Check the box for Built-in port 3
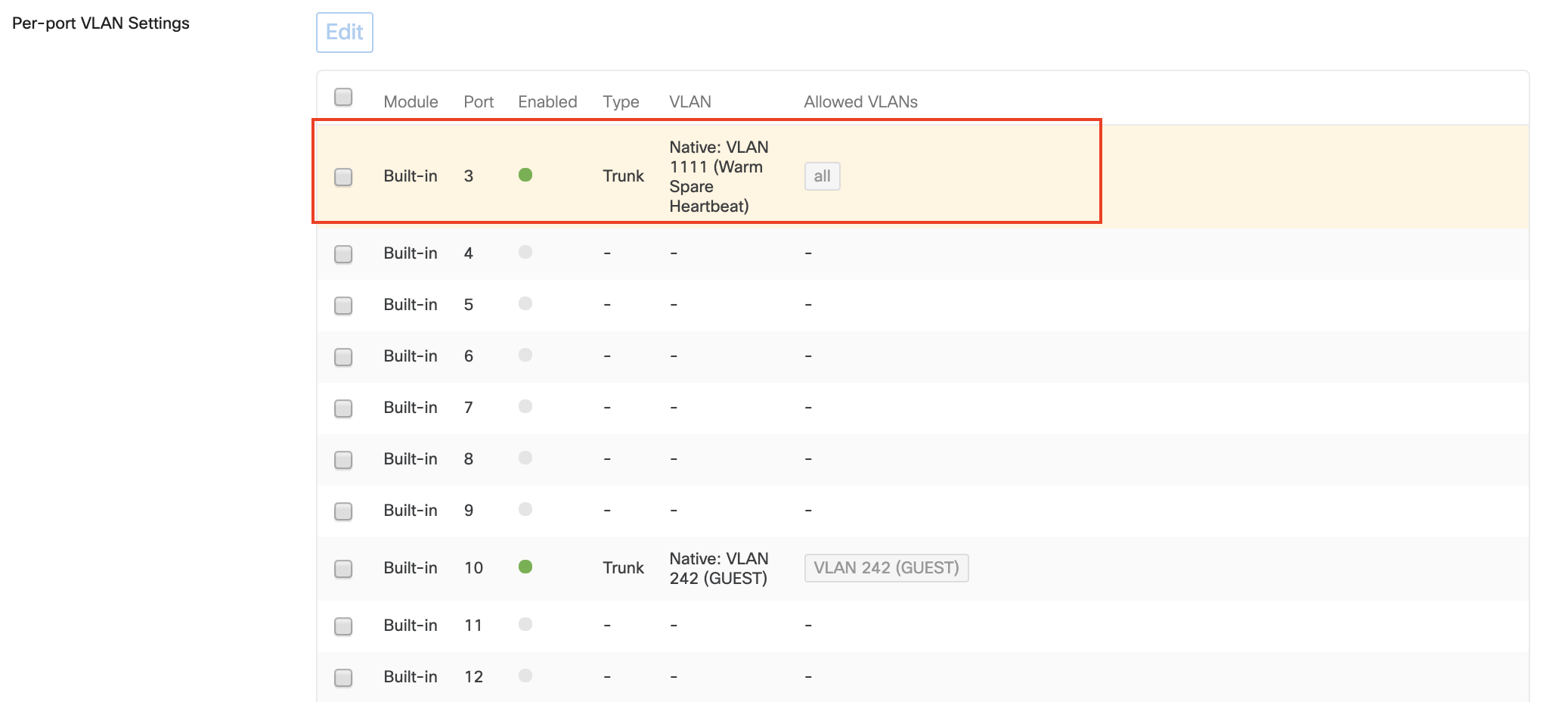1568x702 pixels. point(343,177)
